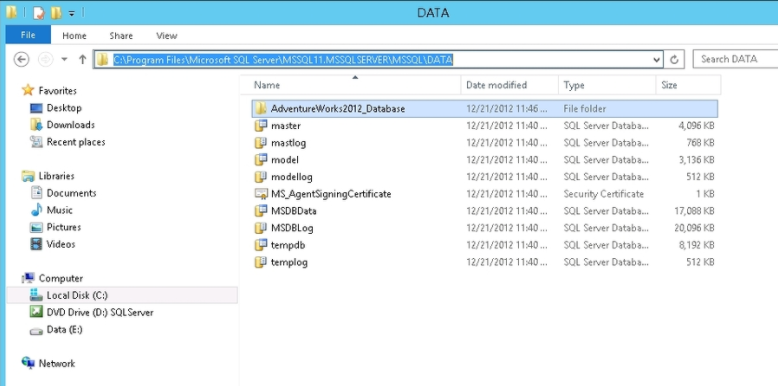Select Computer in navigation pane
This screenshot has width=778, height=386.
(61, 278)
